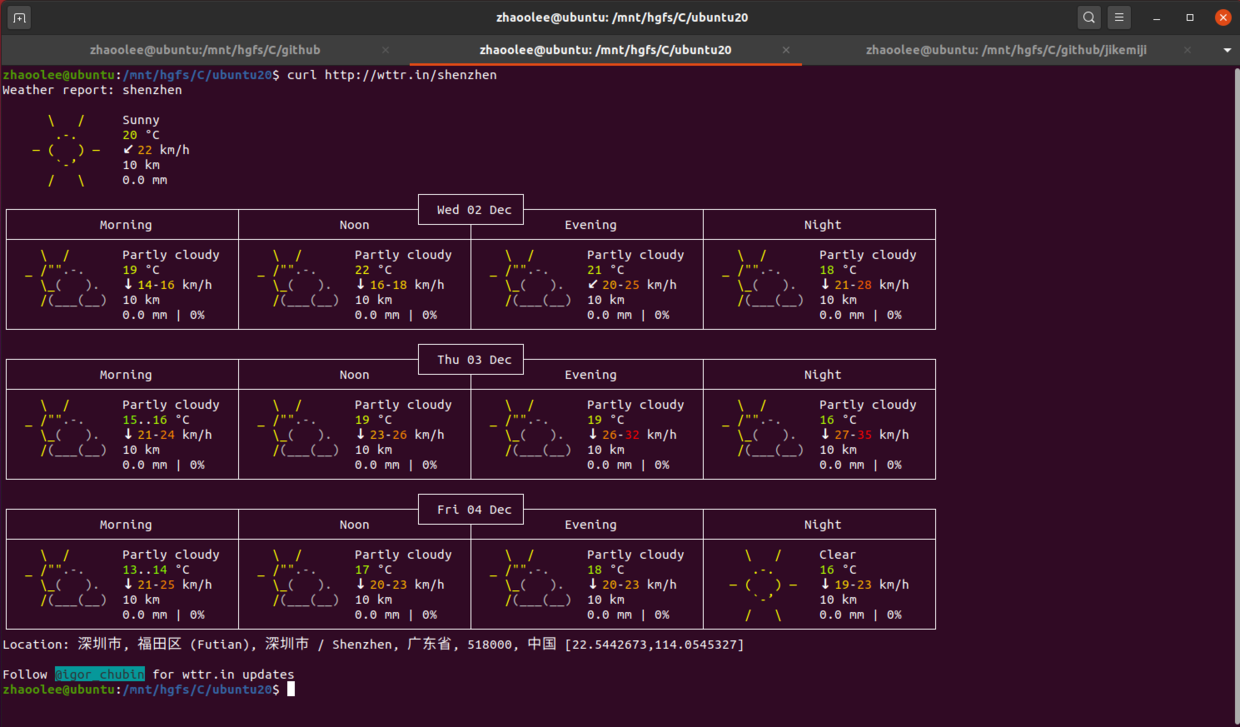
Task: Close the active ubuntu20 tab
Action: [786, 50]
